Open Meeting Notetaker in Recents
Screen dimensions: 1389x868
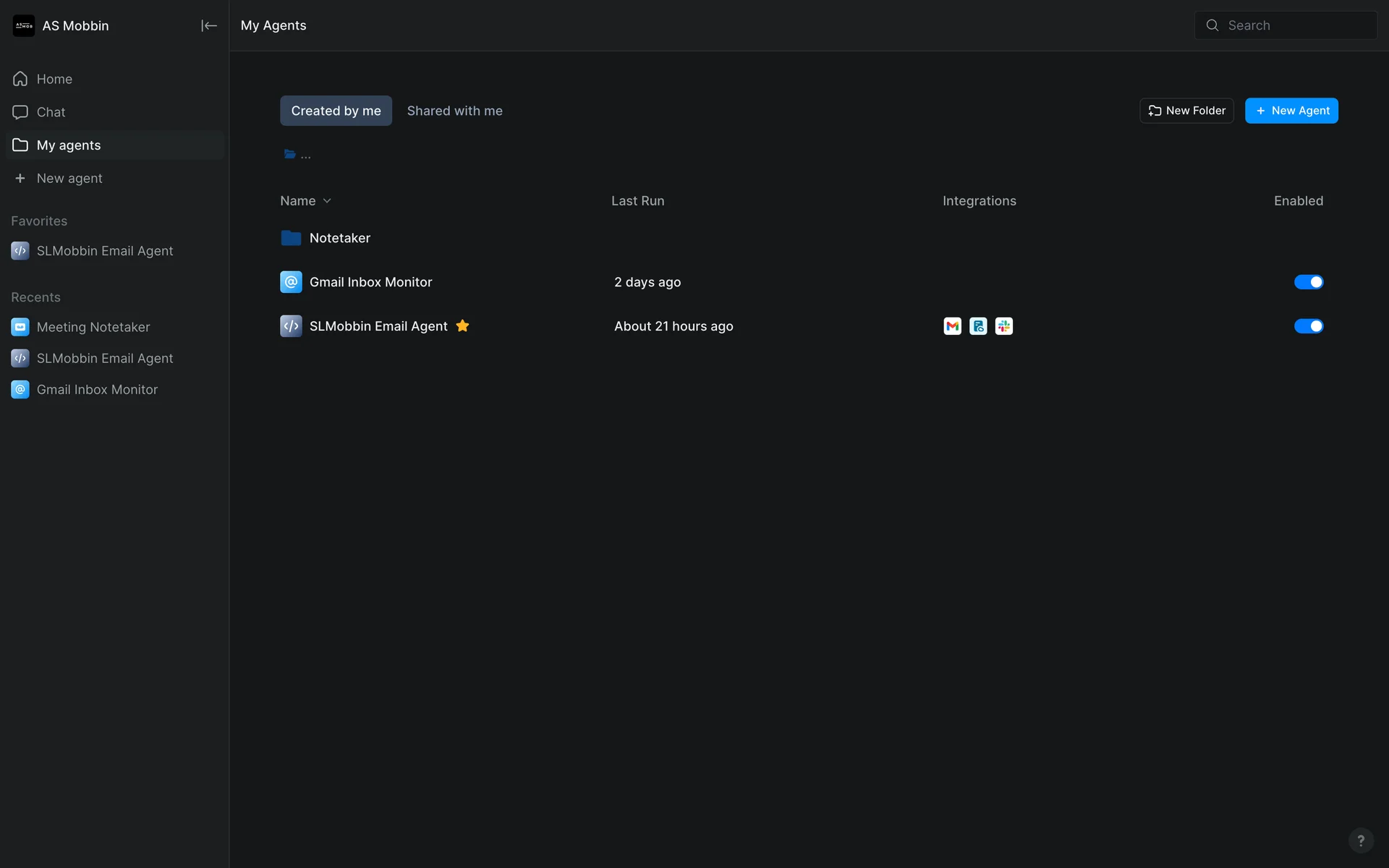click(93, 327)
